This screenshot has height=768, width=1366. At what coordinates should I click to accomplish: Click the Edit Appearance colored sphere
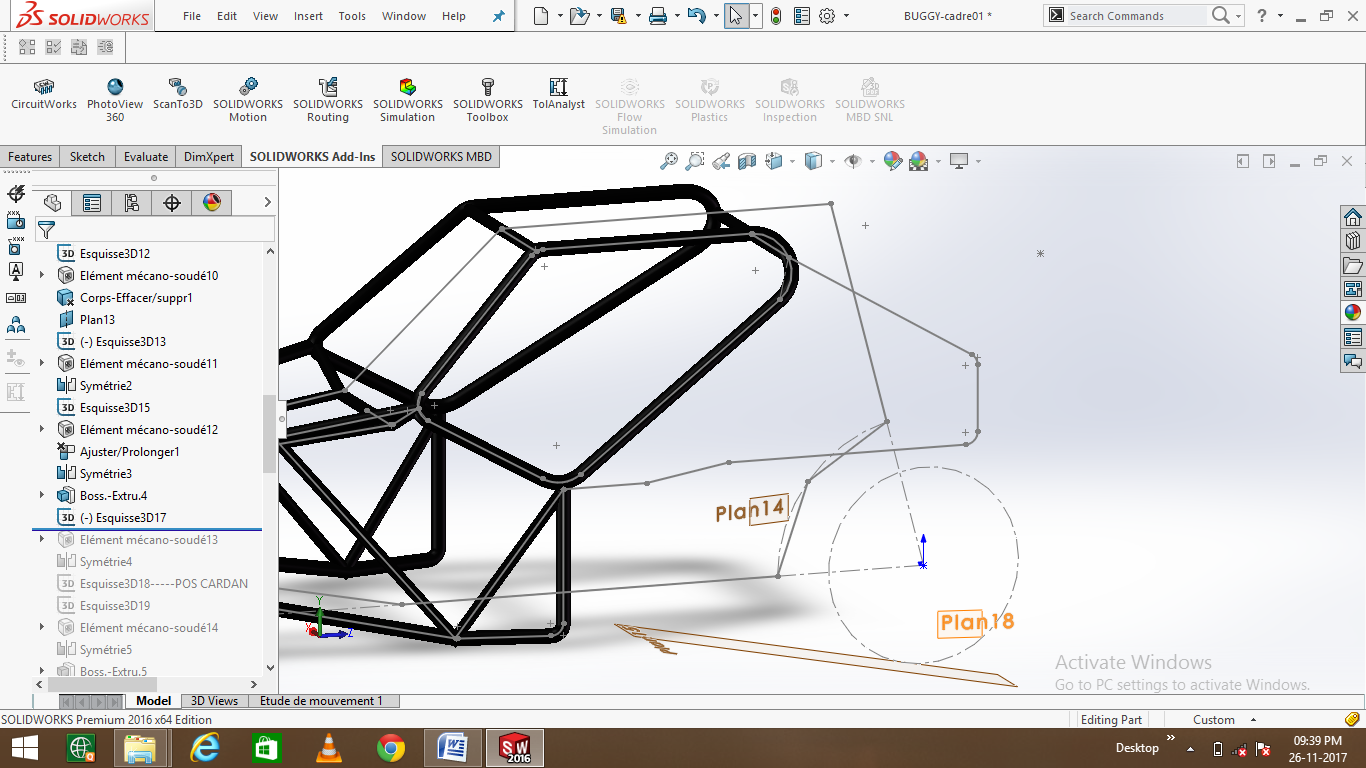coord(893,161)
